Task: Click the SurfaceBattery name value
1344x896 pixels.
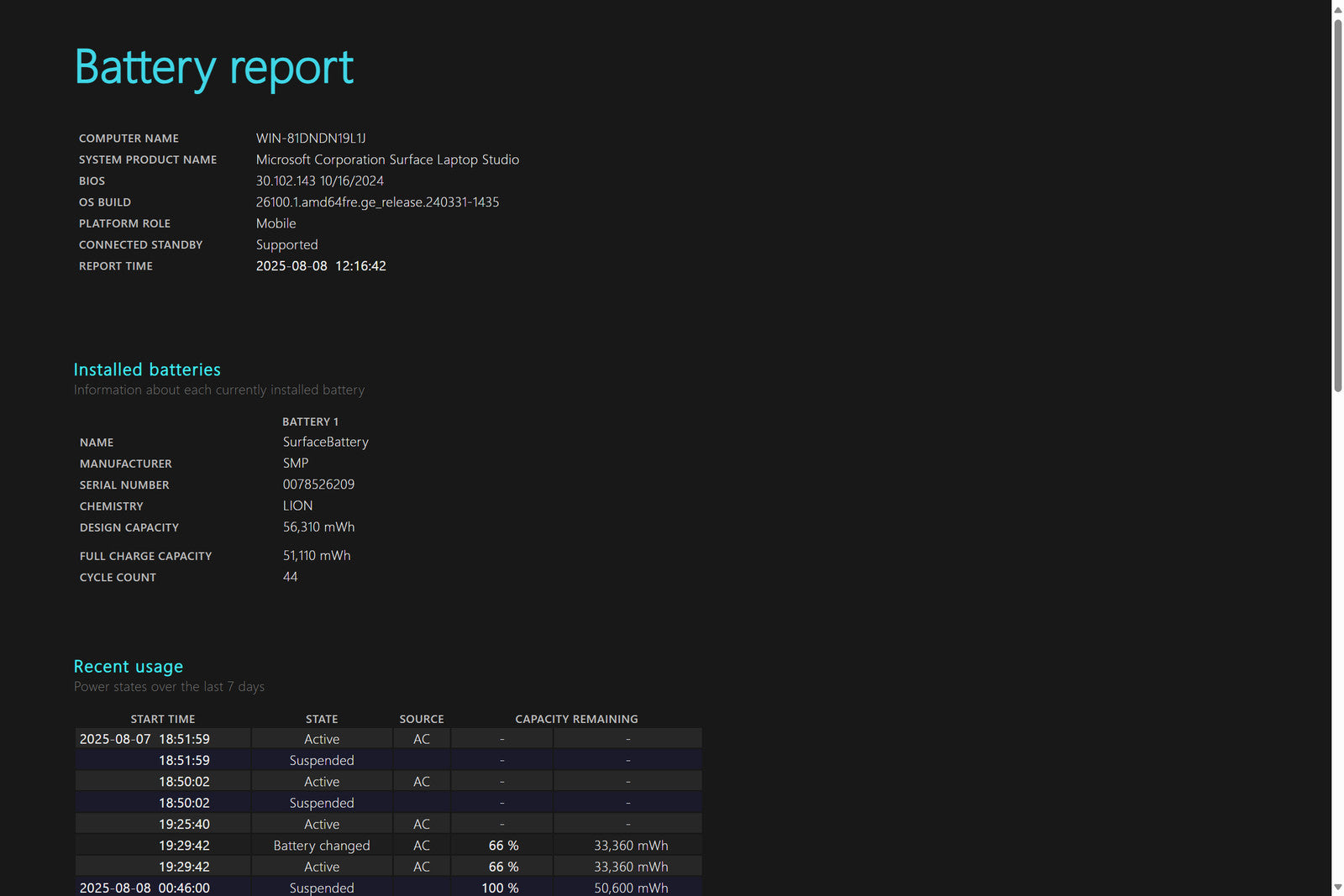Action: pyautogui.click(x=325, y=442)
